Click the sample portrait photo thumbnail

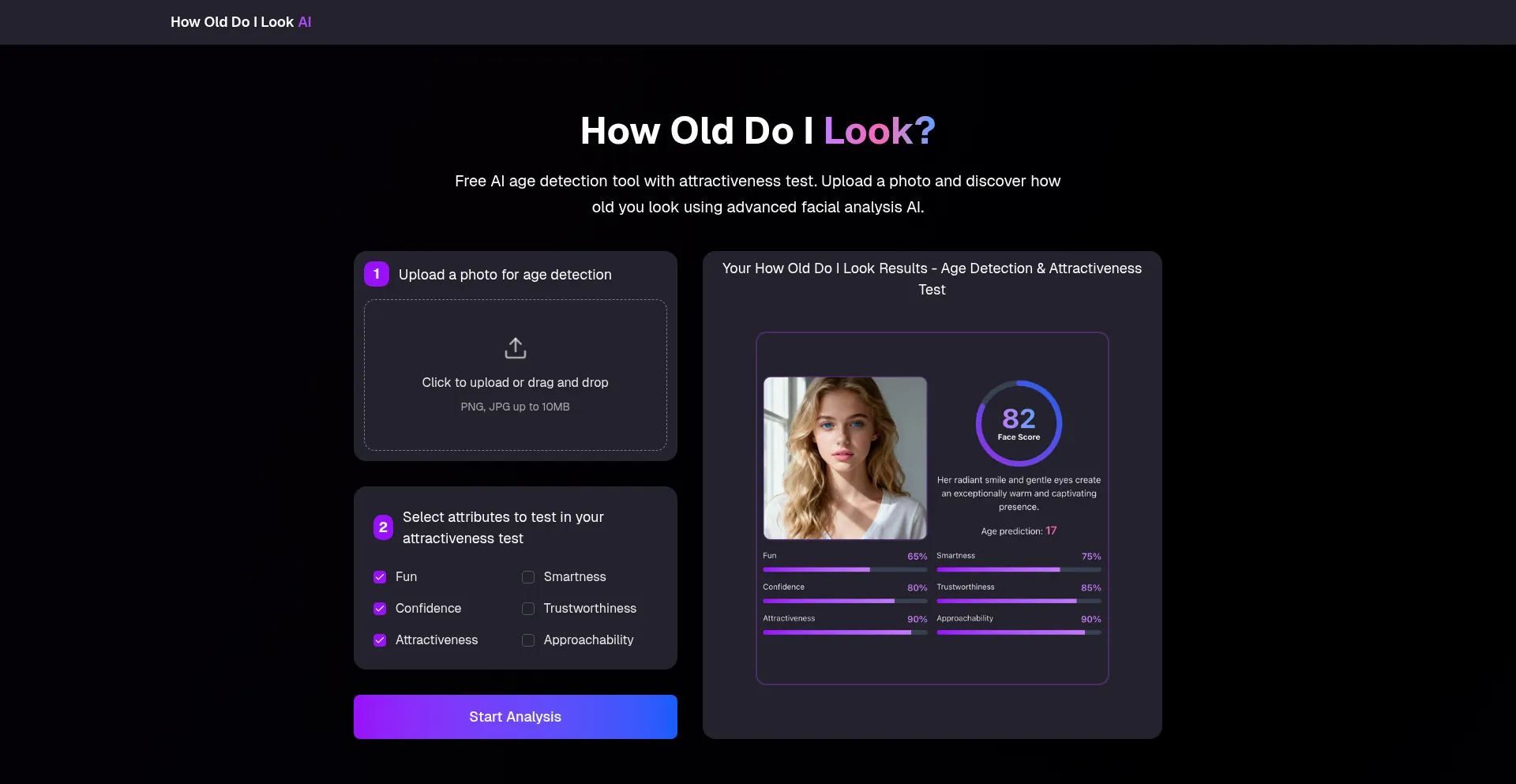(845, 458)
